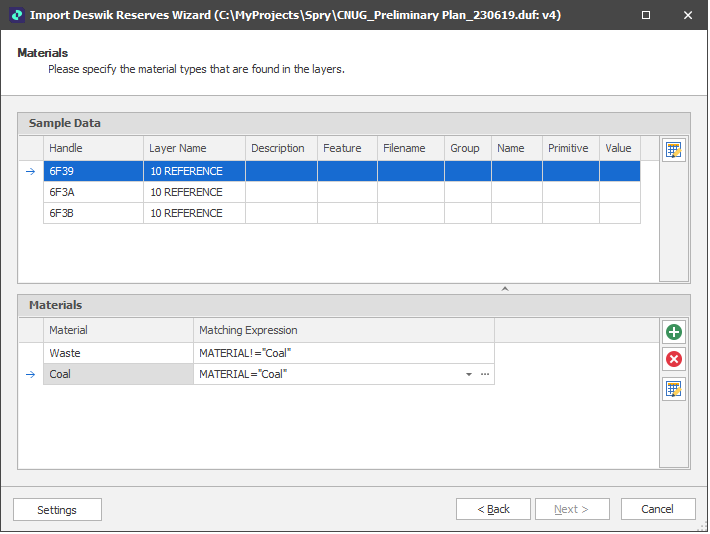Click the Matching Expression column header

[343, 330]
